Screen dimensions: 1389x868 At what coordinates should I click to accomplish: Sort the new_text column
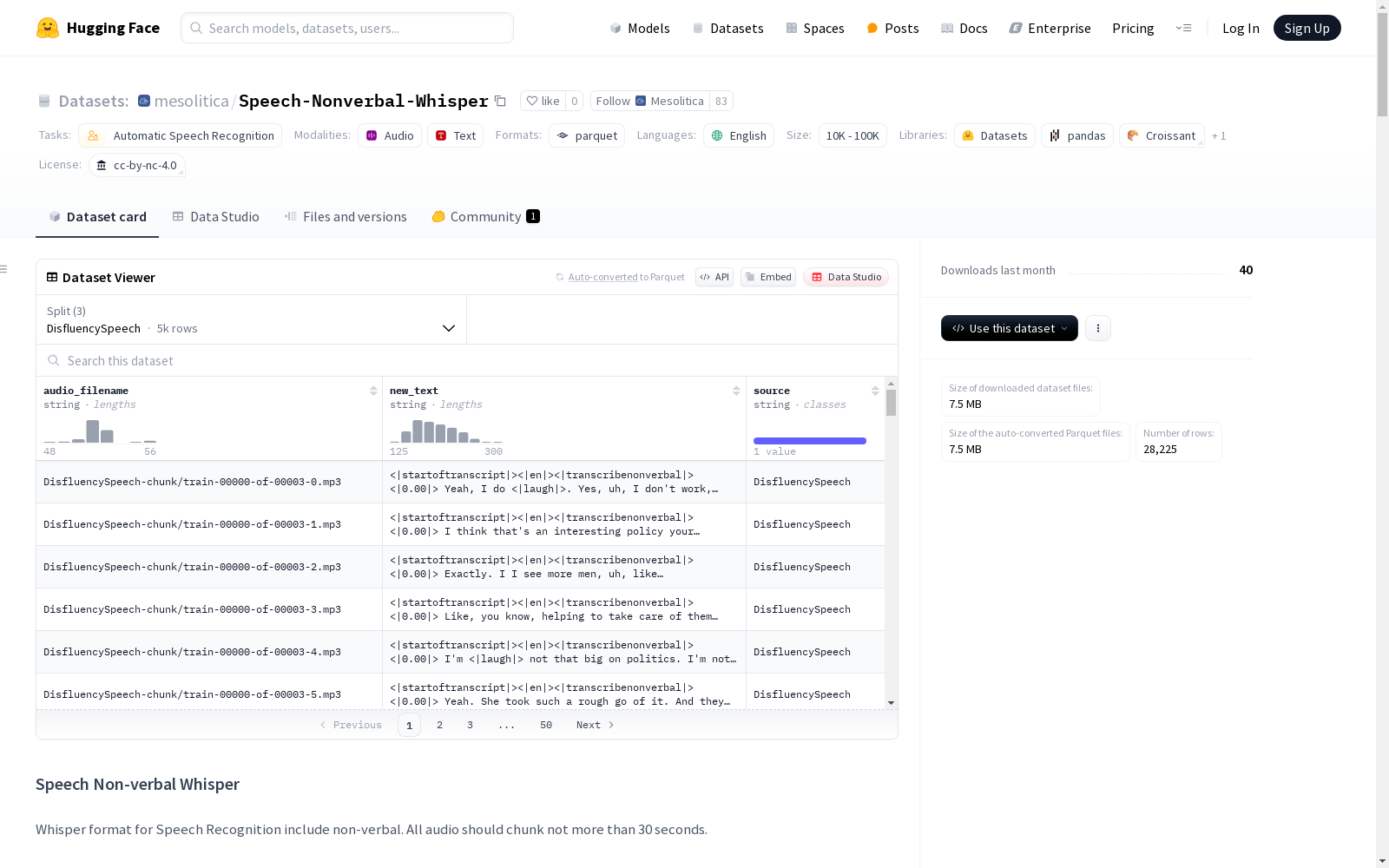point(736,391)
